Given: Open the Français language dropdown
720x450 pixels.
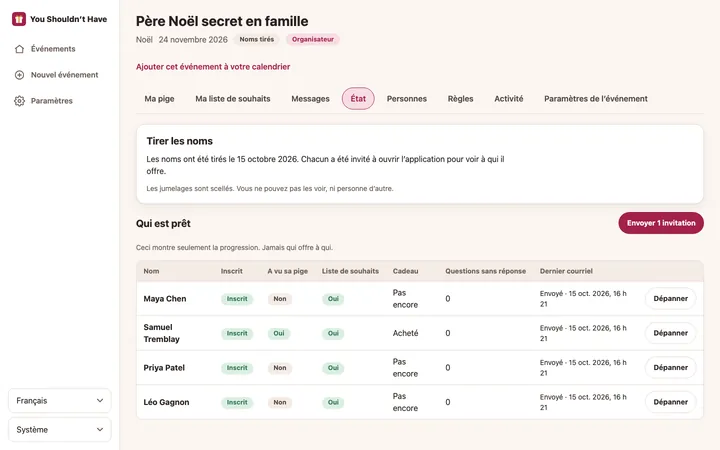Looking at the screenshot, I should [60, 400].
